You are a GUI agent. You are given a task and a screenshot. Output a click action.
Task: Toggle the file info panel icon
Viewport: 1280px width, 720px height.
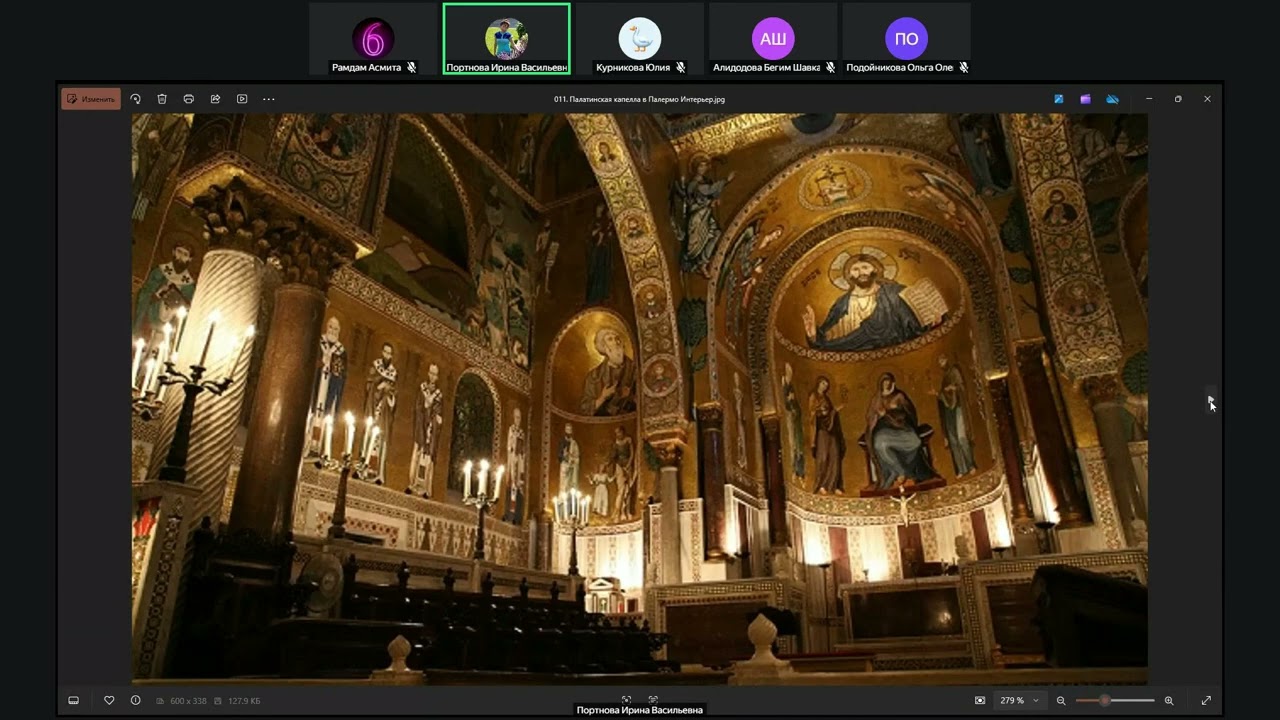135,700
